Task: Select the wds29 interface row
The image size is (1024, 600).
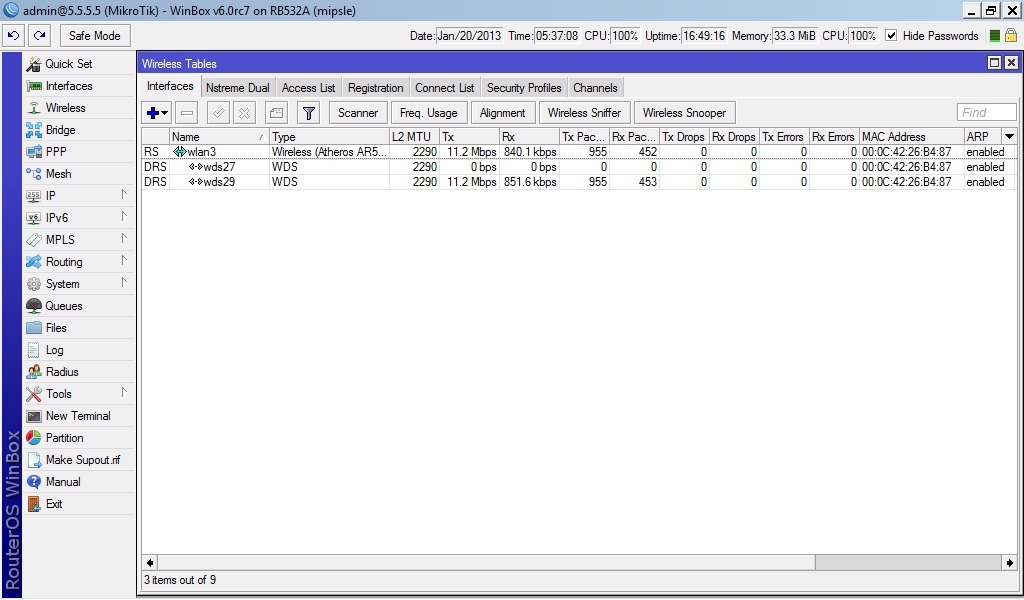Action: pyautogui.click(x=579, y=182)
